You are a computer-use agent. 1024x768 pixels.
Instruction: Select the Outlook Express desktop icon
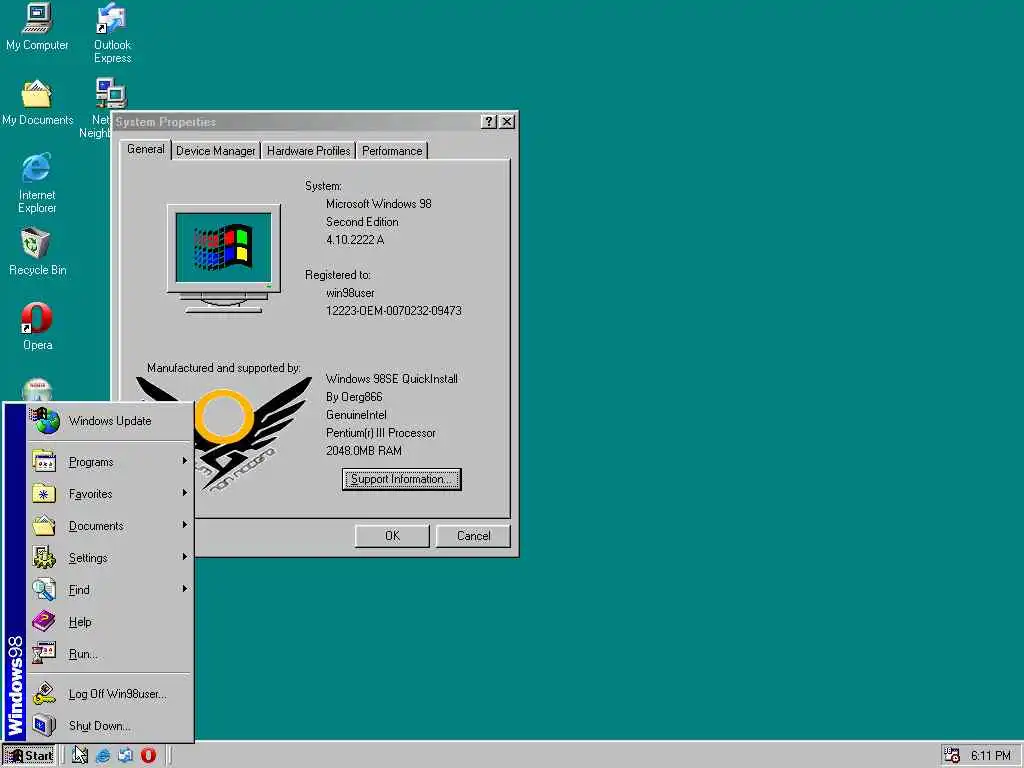coord(112,33)
